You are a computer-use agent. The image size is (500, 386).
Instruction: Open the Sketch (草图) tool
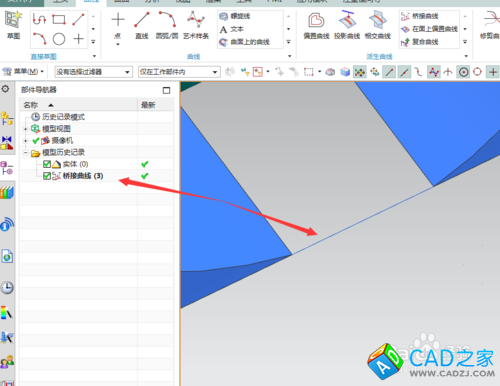tap(13, 25)
